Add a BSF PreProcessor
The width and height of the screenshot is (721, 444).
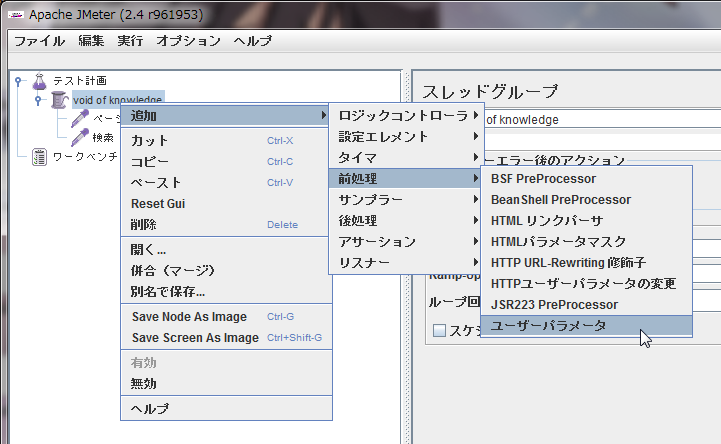[586, 178]
